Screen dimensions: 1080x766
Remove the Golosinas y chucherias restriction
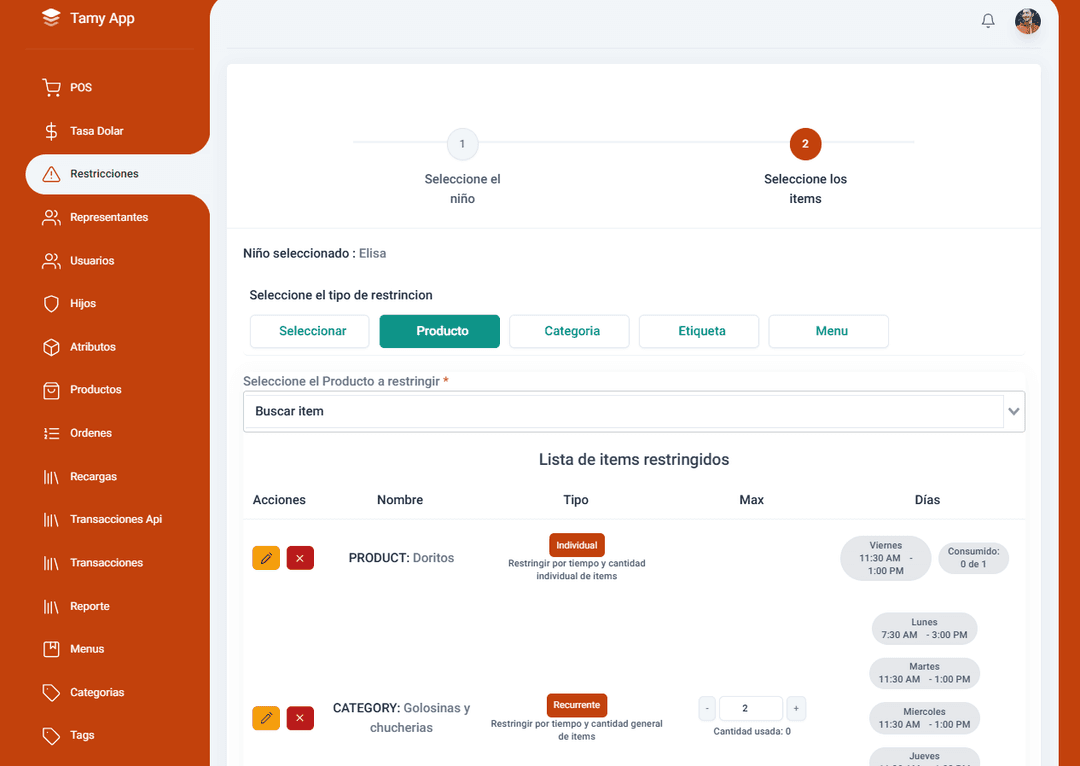(300, 718)
